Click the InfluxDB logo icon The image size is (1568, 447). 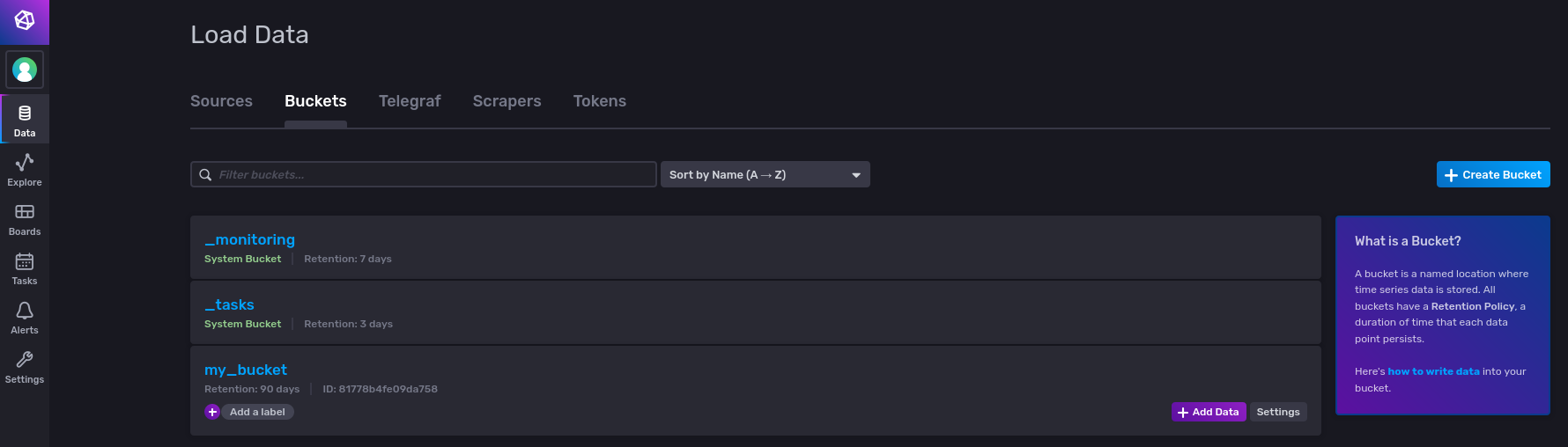click(x=25, y=20)
